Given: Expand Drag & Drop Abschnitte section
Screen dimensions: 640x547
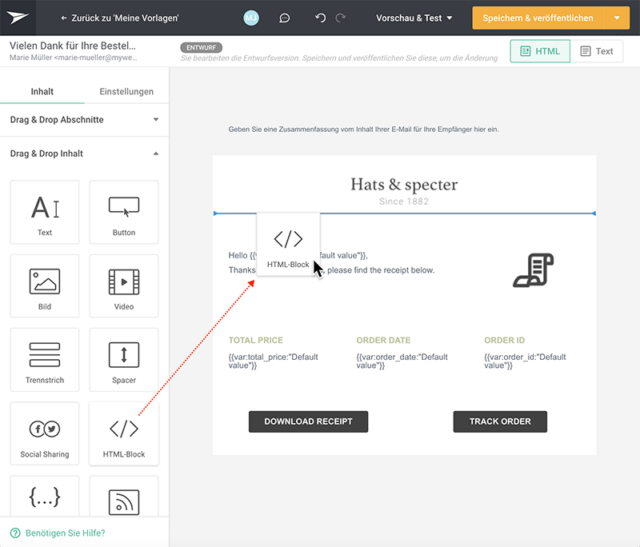Looking at the screenshot, I should [x=84, y=120].
